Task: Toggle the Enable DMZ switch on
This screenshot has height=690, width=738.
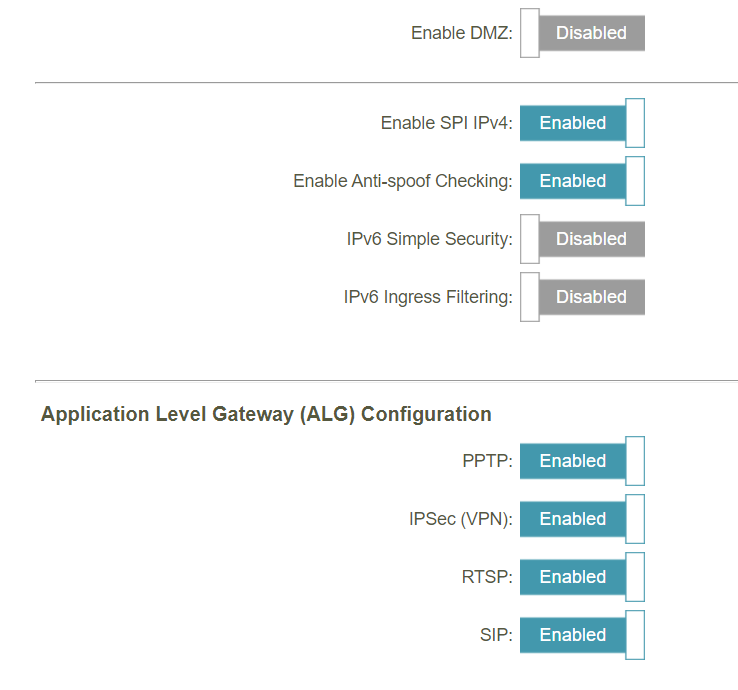Action: point(582,33)
